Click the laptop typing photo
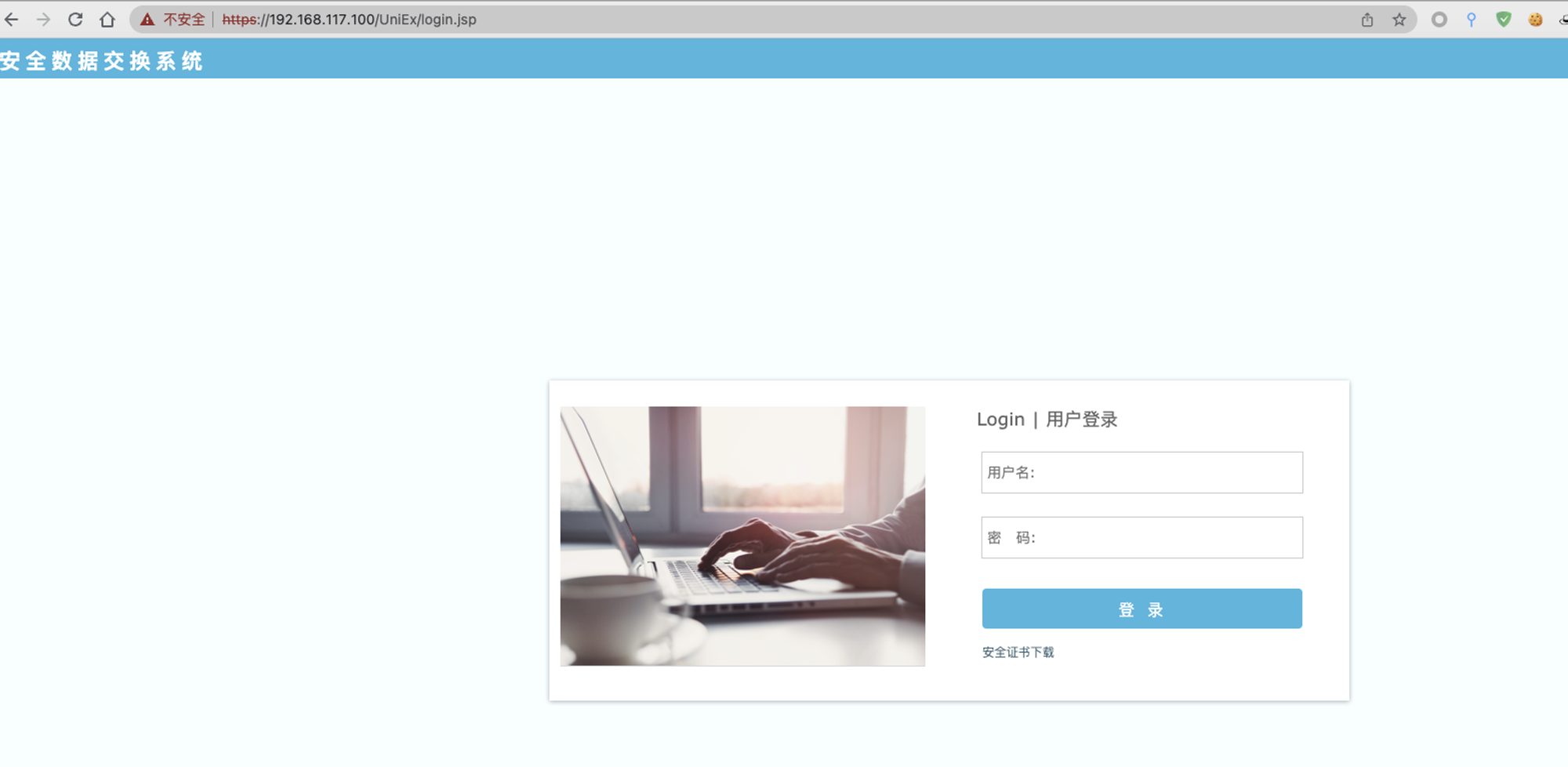Screen dimensions: 1568x767 click(x=742, y=536)
